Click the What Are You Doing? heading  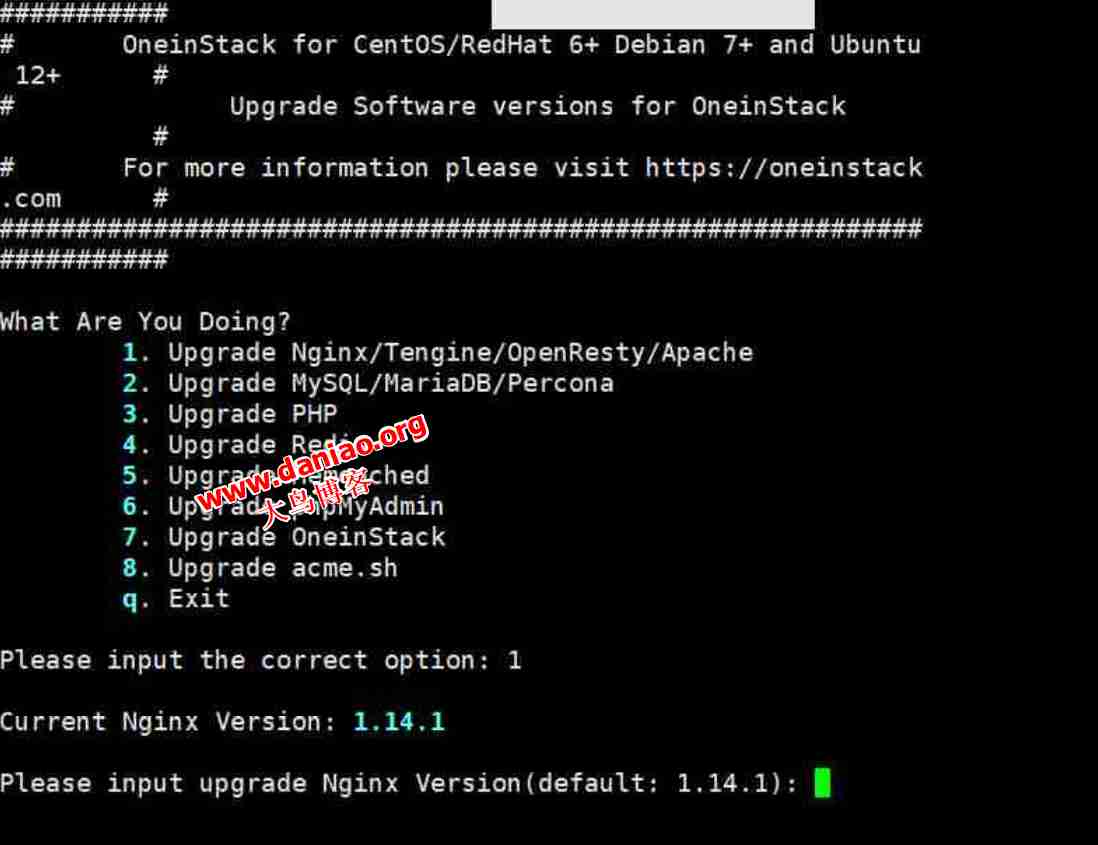point(145,322)
